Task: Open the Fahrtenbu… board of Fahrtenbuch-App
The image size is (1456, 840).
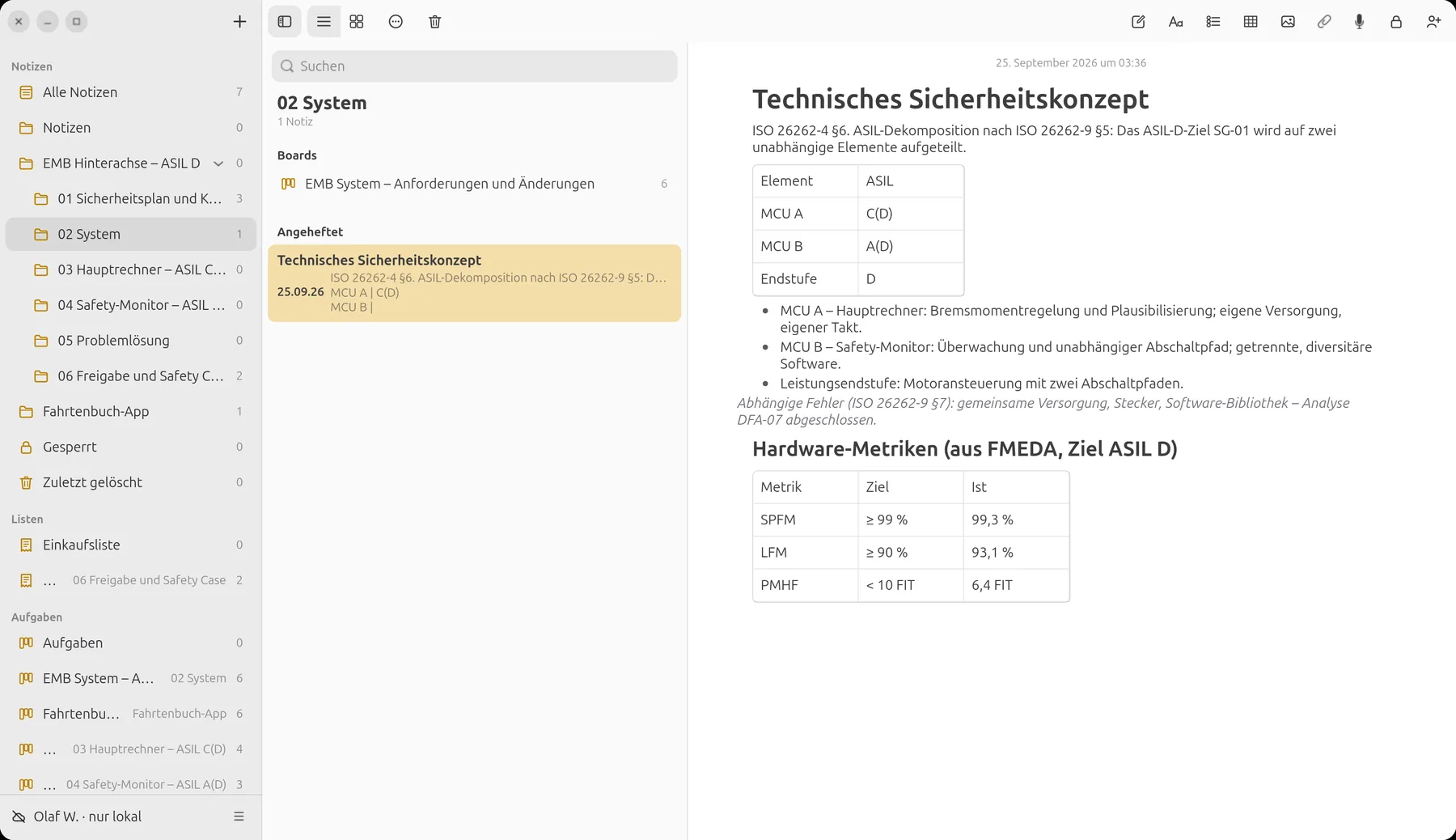Action: 131,714
